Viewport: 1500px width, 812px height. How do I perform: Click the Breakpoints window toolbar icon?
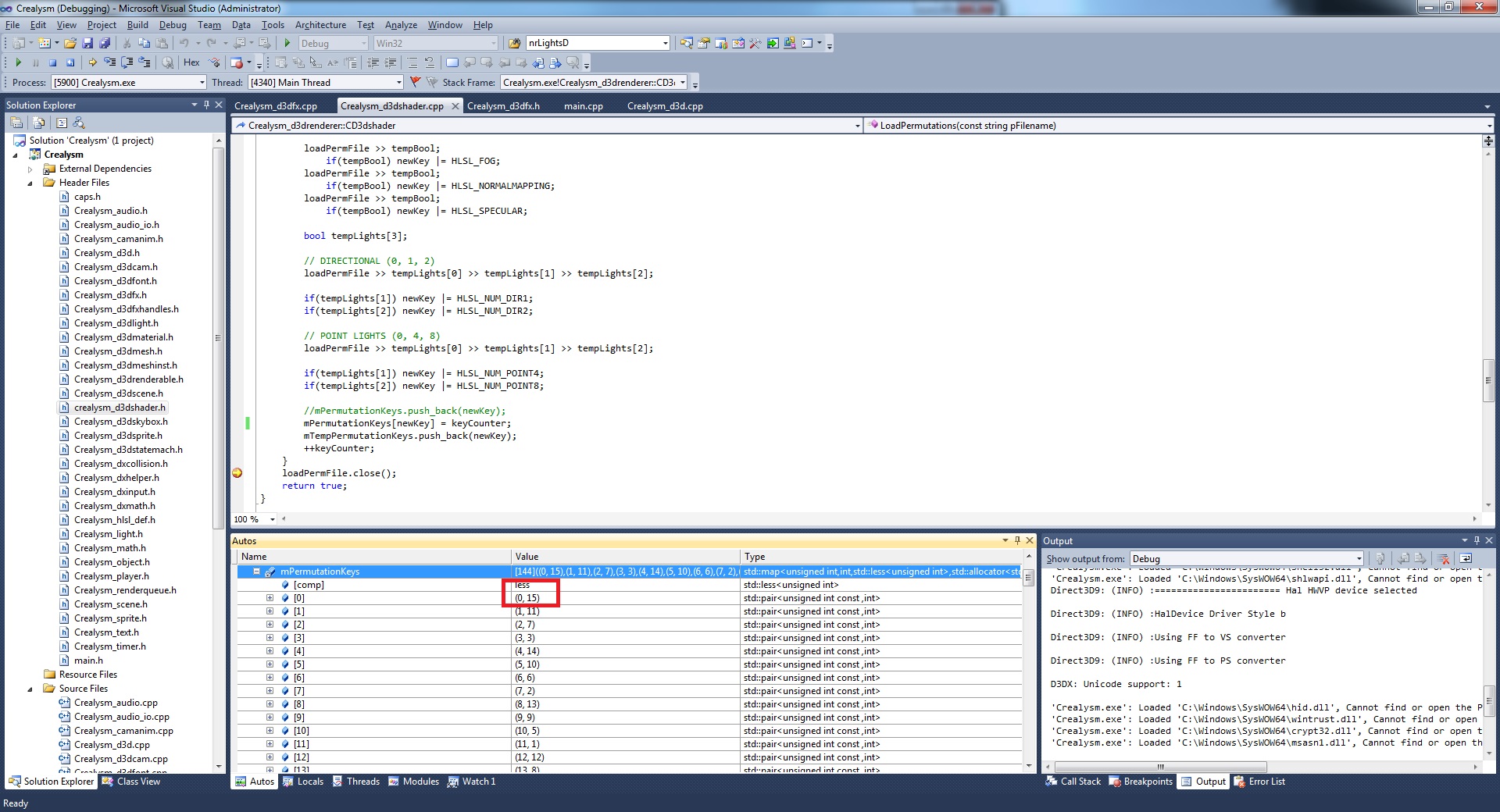[237, 62]
